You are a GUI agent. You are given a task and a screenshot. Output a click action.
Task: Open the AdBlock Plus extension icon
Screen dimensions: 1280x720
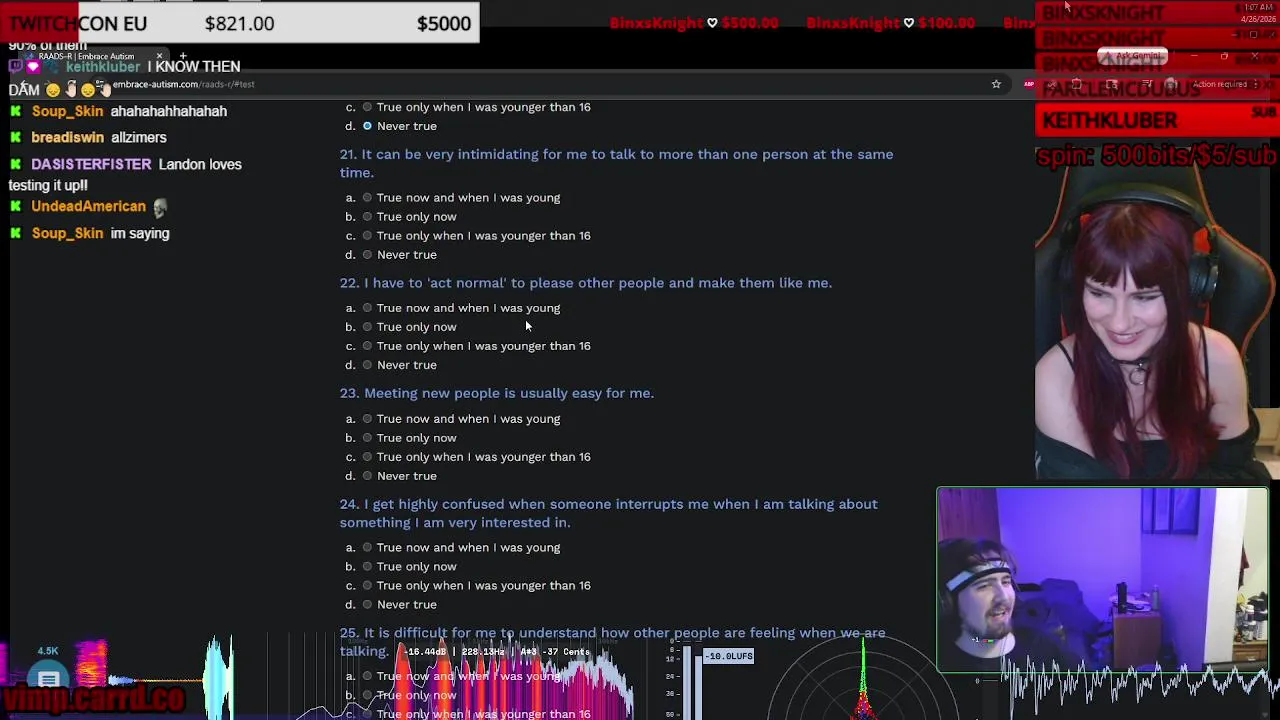pyautogui.click(x=1029, y=84)
